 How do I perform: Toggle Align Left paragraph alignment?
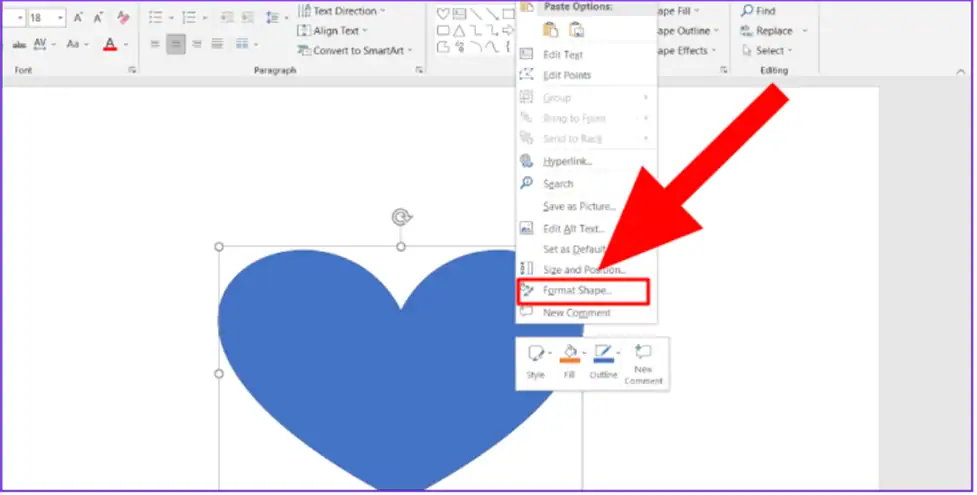click(x=155, y=44)
